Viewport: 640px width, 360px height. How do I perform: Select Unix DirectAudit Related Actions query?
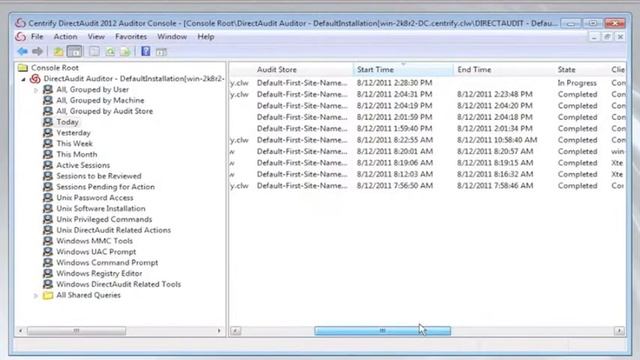[113, 230]
